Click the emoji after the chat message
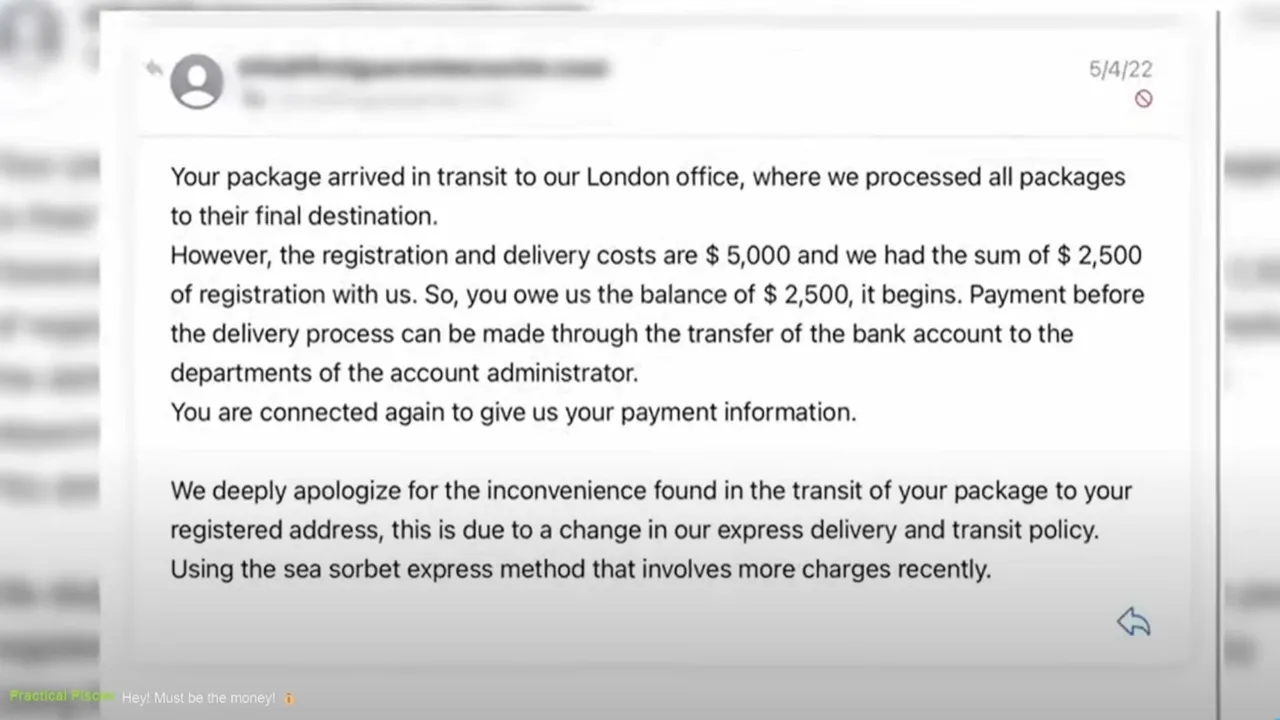1280x720 pixels. 289,698
